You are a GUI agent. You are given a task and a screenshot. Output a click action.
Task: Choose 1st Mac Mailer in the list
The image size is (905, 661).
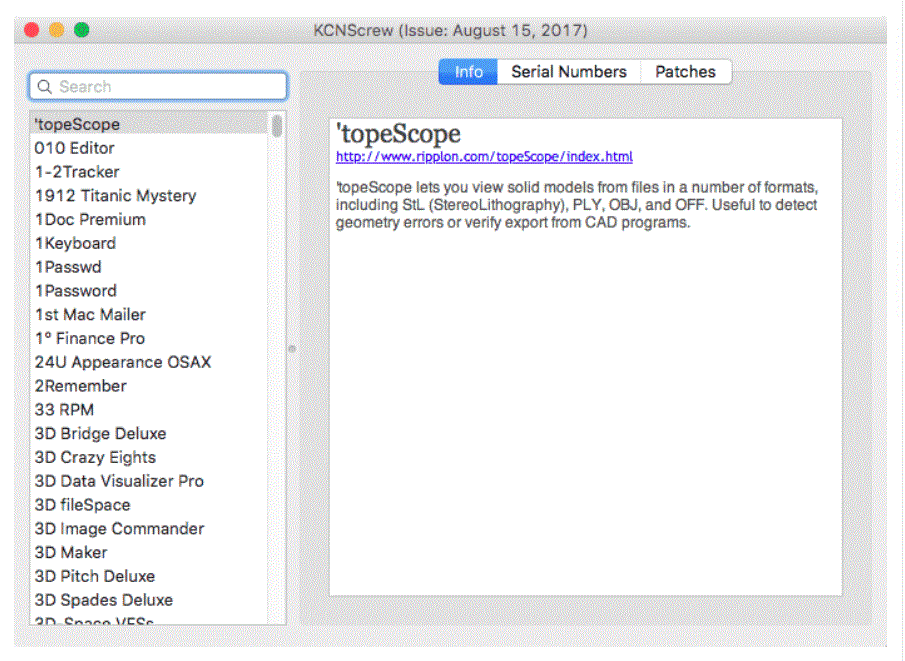(x=149, y=315)
